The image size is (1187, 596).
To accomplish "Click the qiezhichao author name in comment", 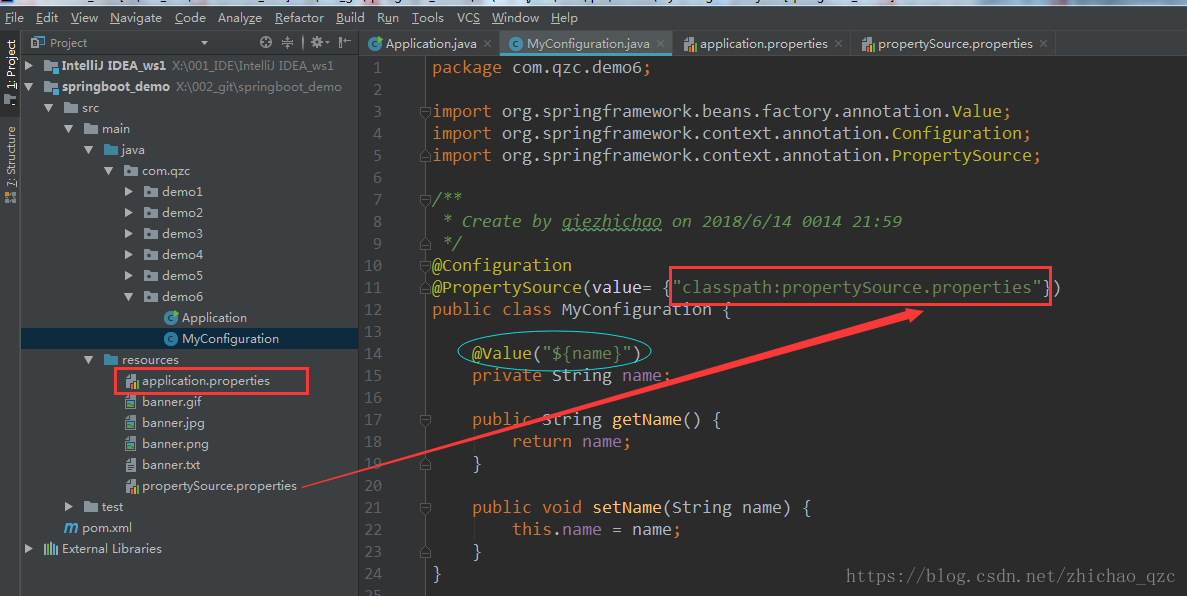I will point(612,221).
